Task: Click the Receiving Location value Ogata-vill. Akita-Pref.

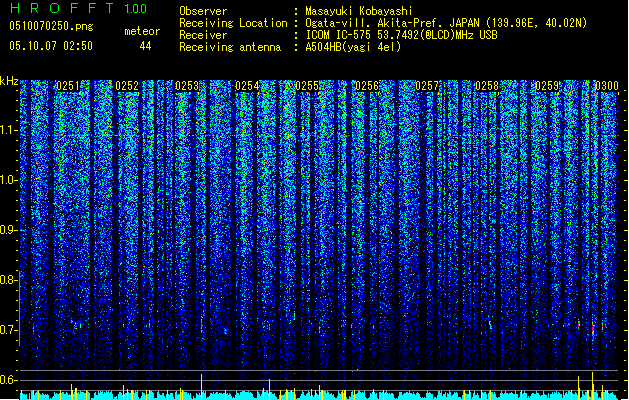Action: tap(375, 23)
